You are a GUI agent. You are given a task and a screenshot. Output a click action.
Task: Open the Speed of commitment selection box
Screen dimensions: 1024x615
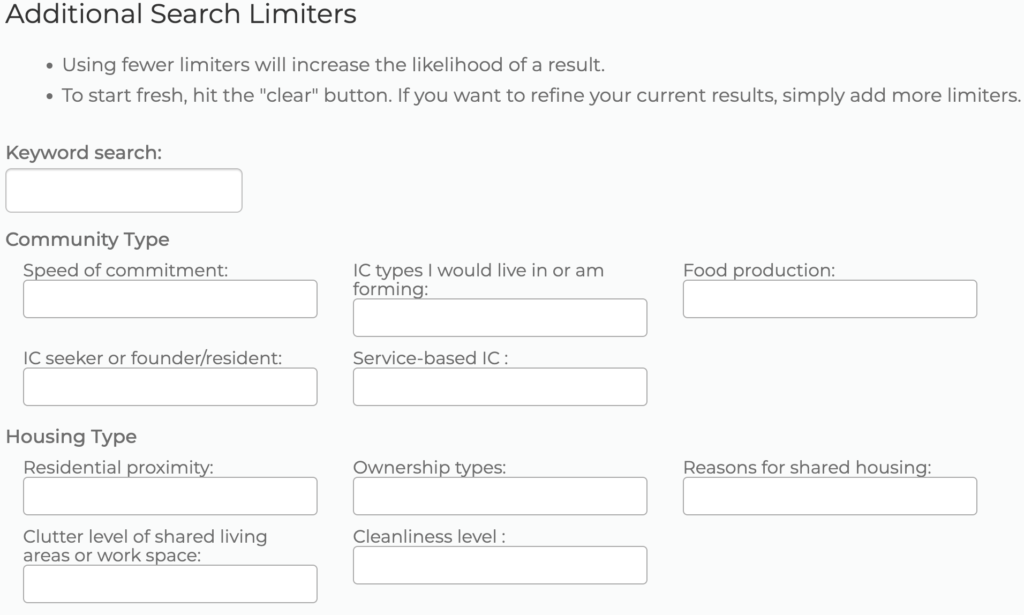[x=170, y=299]
